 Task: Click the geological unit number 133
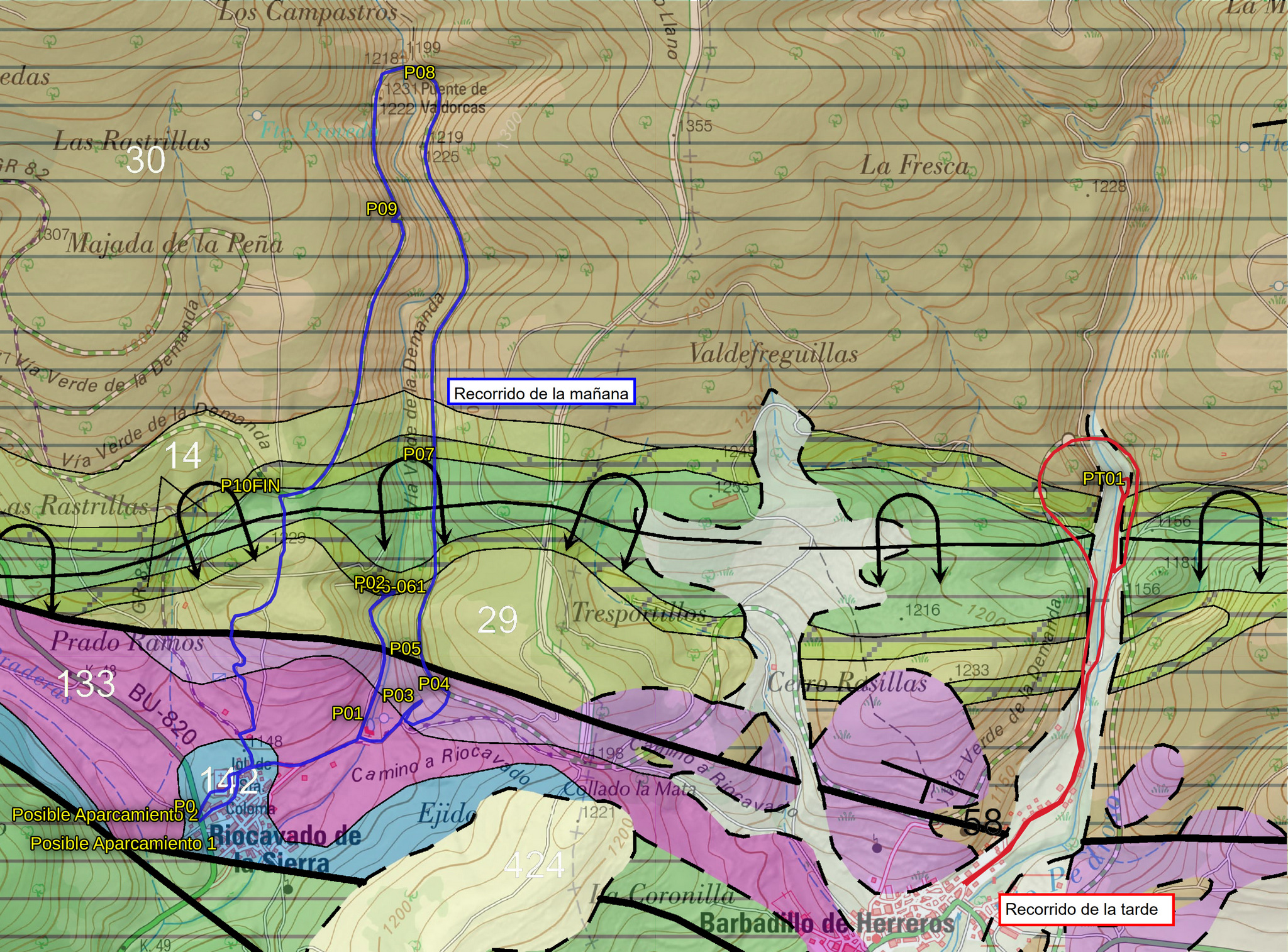[x=86, y=684]
